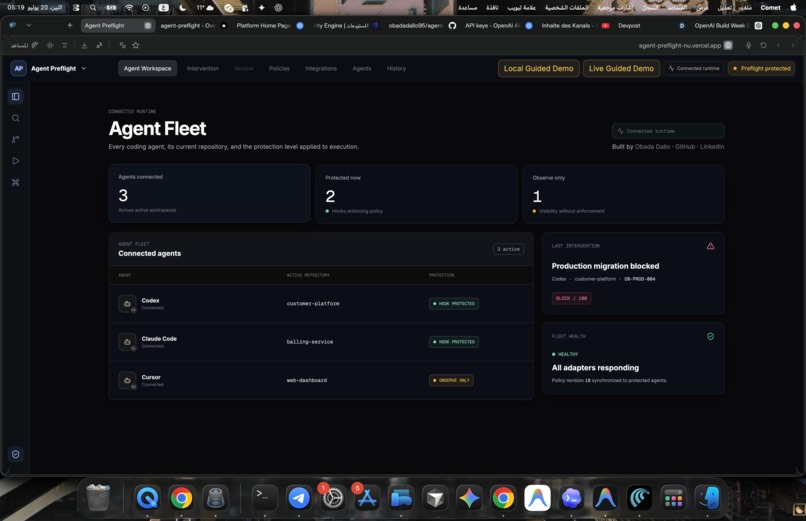This screenshot has width=806, height=521.
Task: Open the git branch icon in sidebar
Action: pyautogui.click(x=15, y=139)
